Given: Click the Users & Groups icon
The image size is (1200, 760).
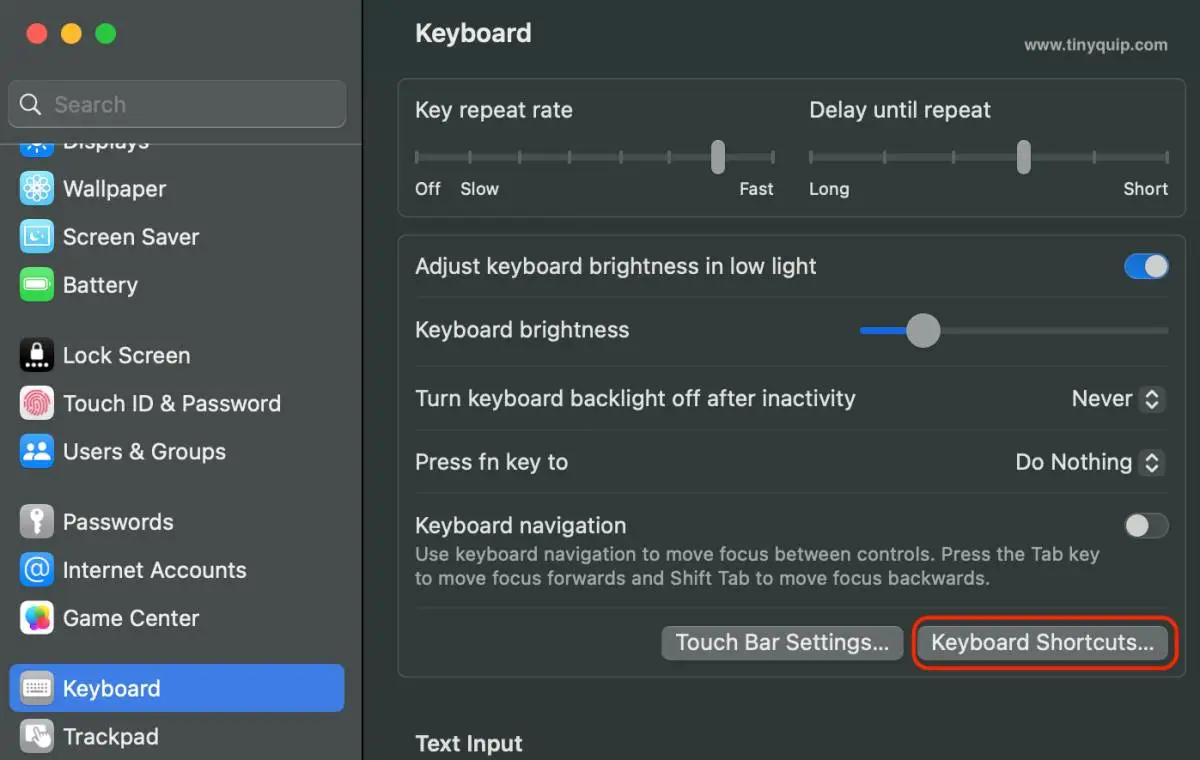Looking at the screenshot, I should pyautogui.click(x=37, y=451).
